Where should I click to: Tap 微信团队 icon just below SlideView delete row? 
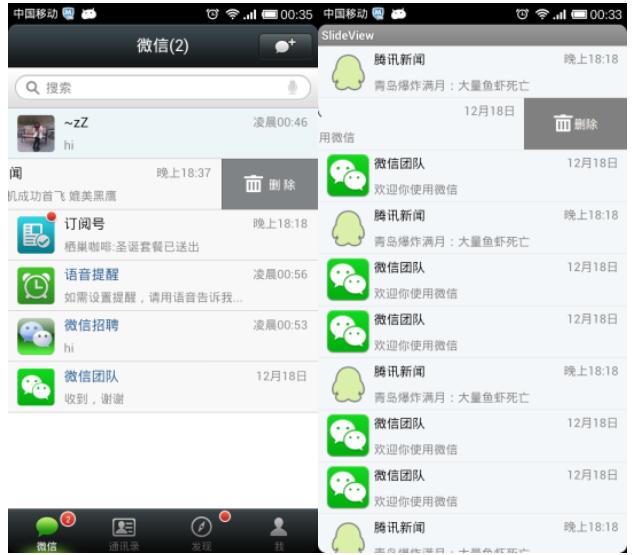[348, 176]
